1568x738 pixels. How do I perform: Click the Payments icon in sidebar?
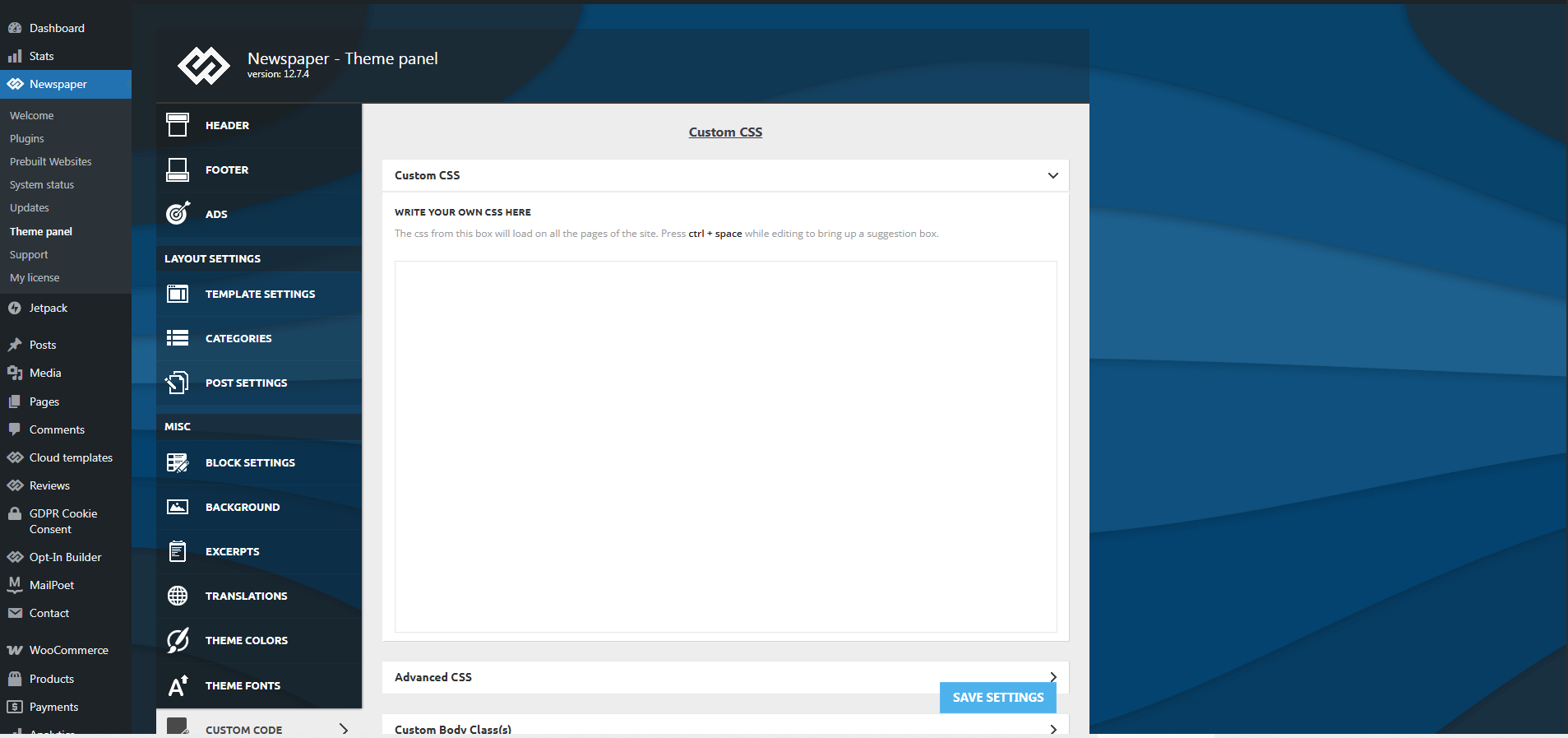point(15,707)
